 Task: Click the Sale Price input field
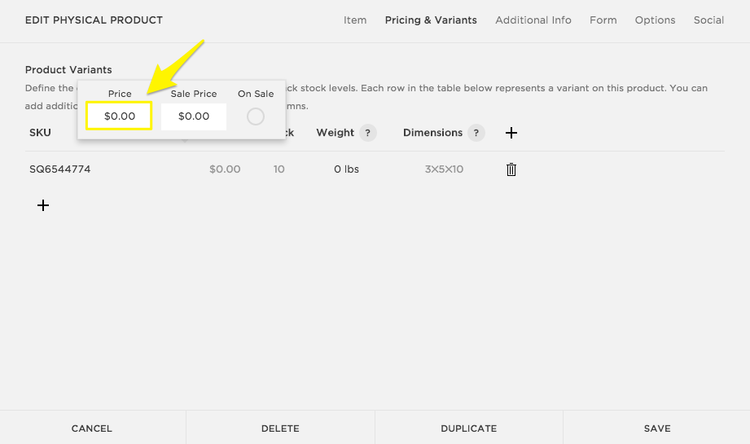(x=193, y=117)
